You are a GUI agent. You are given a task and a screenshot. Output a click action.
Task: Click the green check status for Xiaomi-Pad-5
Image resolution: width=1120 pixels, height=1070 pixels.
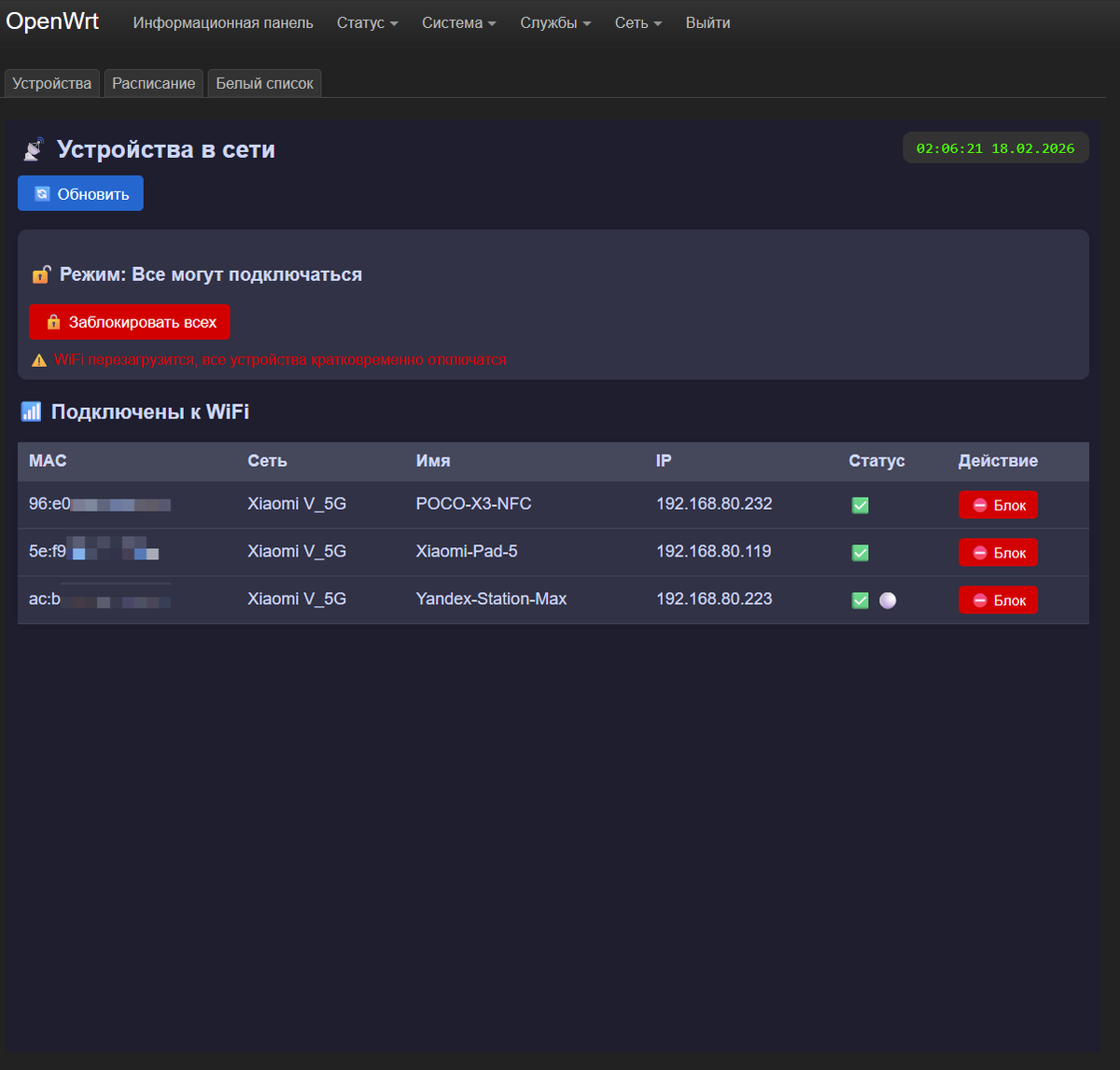[861, 553]
